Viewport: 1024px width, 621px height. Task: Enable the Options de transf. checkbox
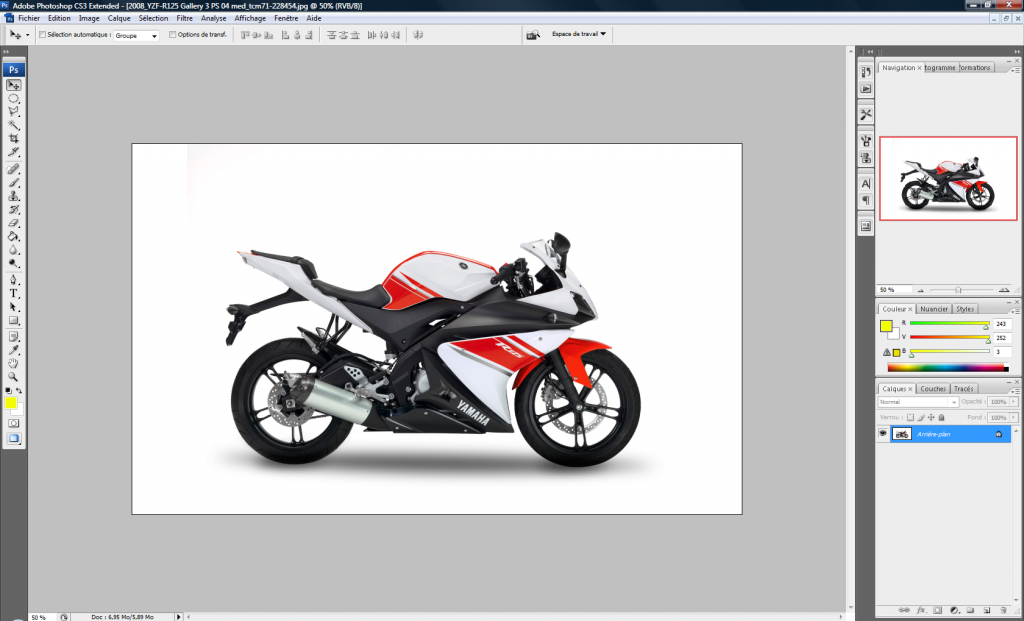pos(172,35)
